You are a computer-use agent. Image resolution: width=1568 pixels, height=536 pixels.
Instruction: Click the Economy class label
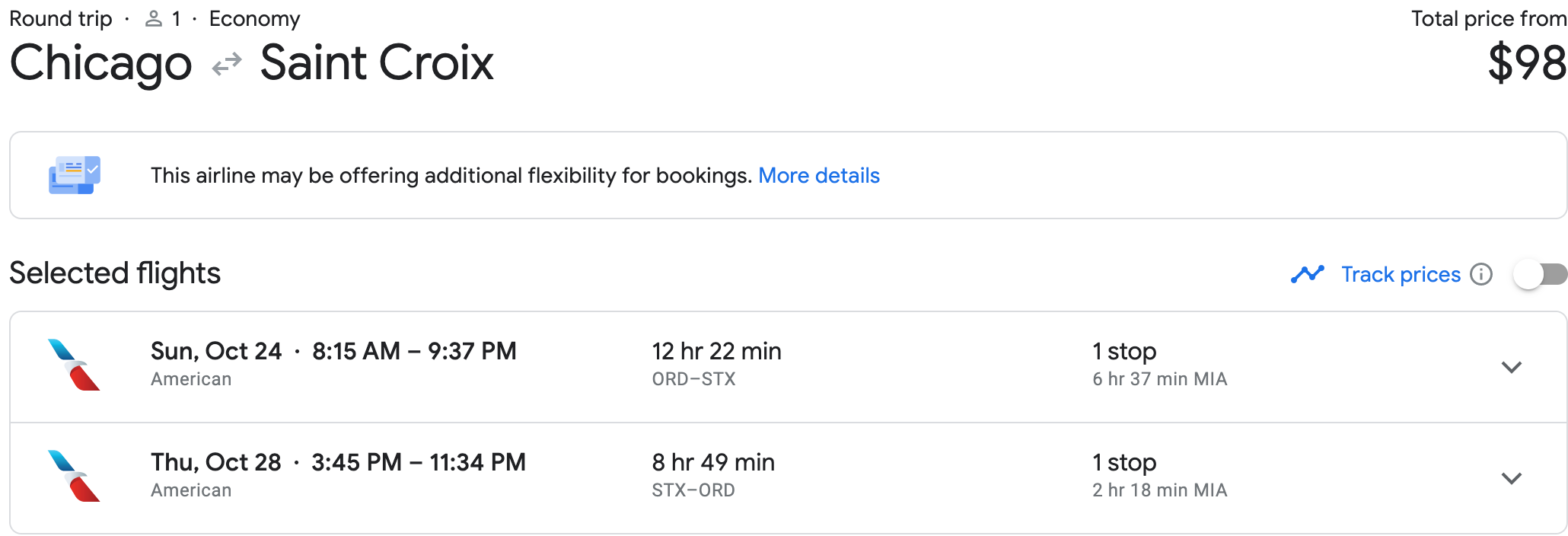[255, 19]
